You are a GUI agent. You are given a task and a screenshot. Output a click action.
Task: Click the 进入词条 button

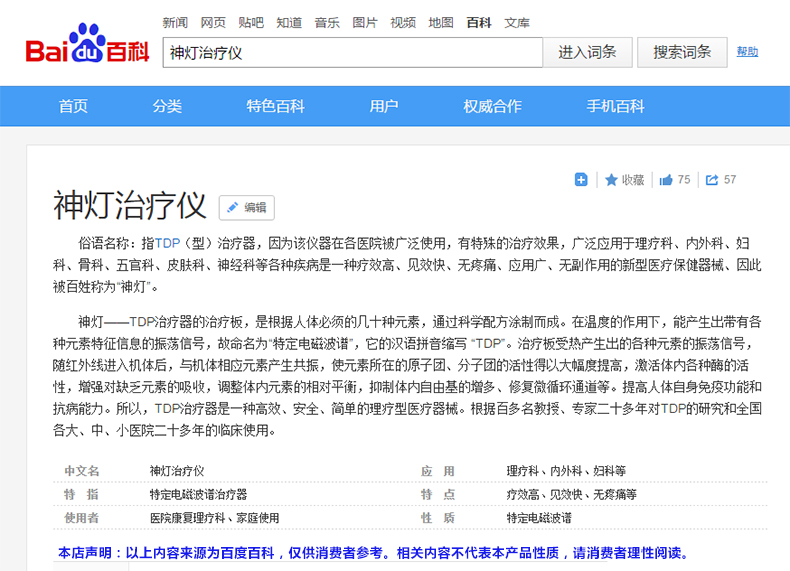(587, 52)
